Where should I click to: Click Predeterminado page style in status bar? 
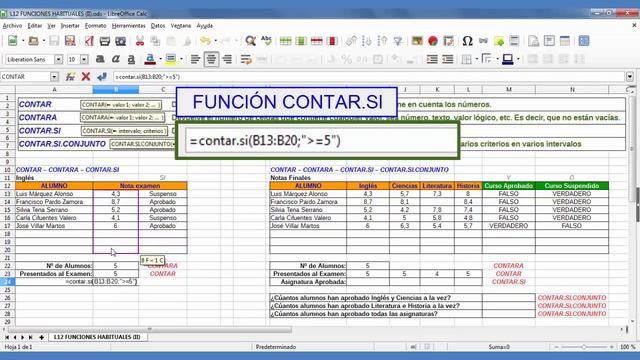276,347
